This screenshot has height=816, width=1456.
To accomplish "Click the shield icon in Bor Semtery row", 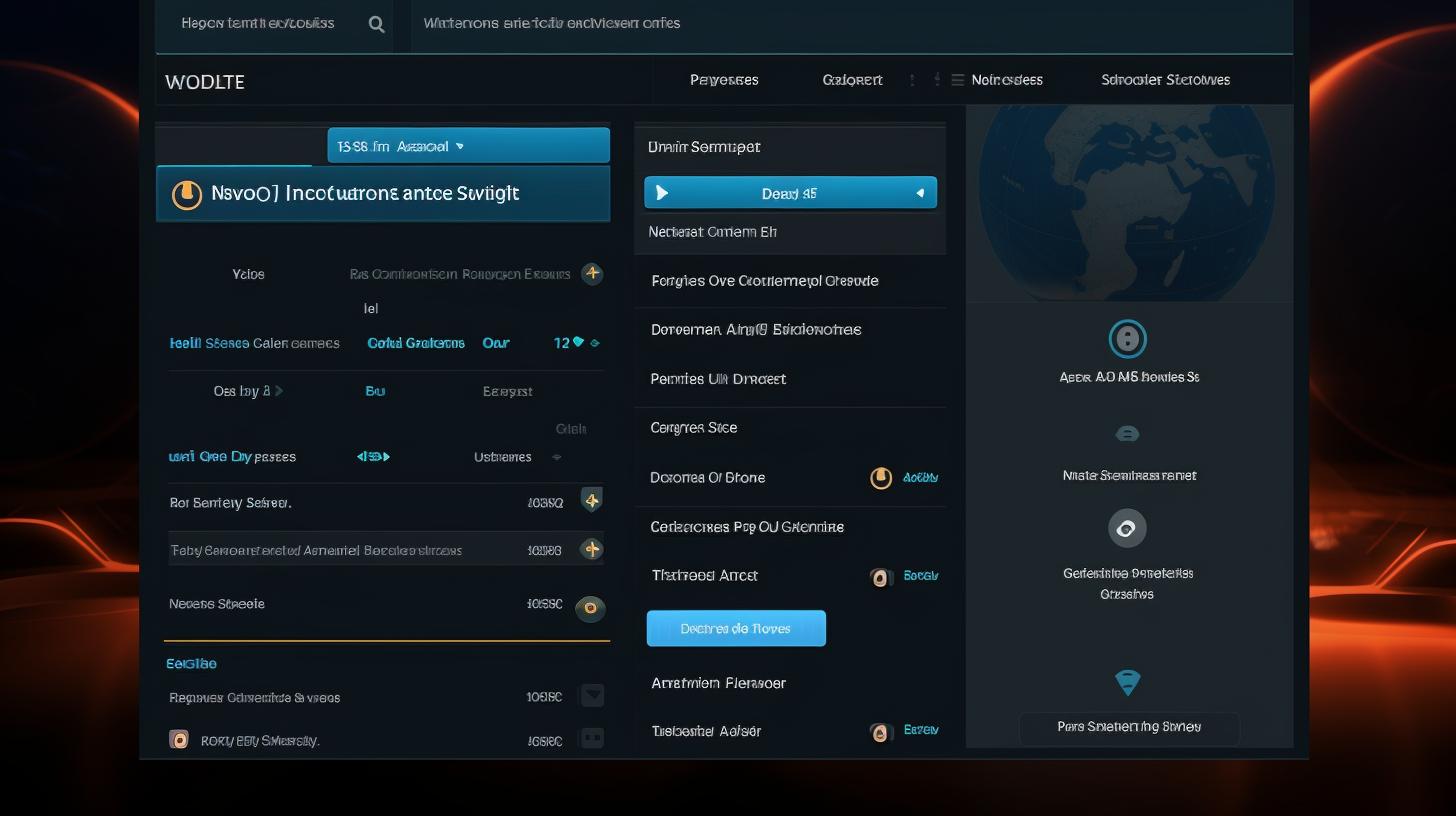I will coord(592,500).
